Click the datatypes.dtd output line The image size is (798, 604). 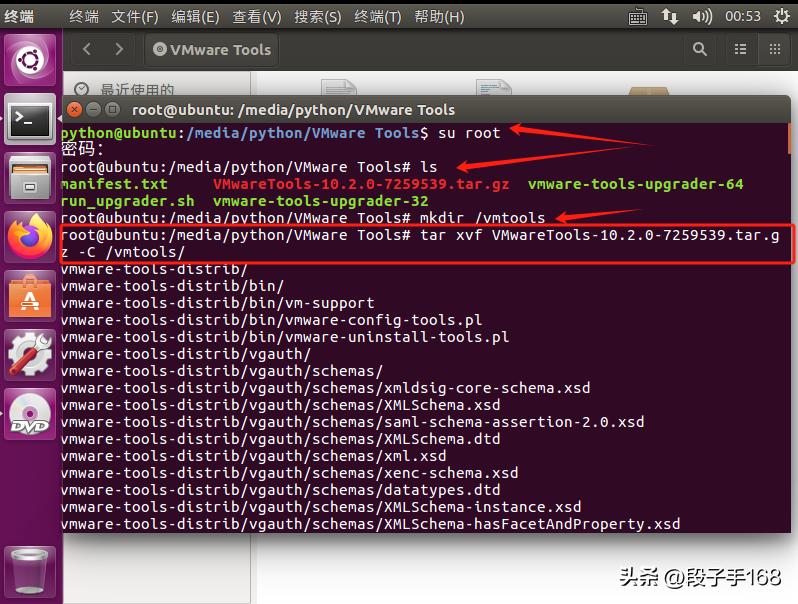[x=280, y=490]
